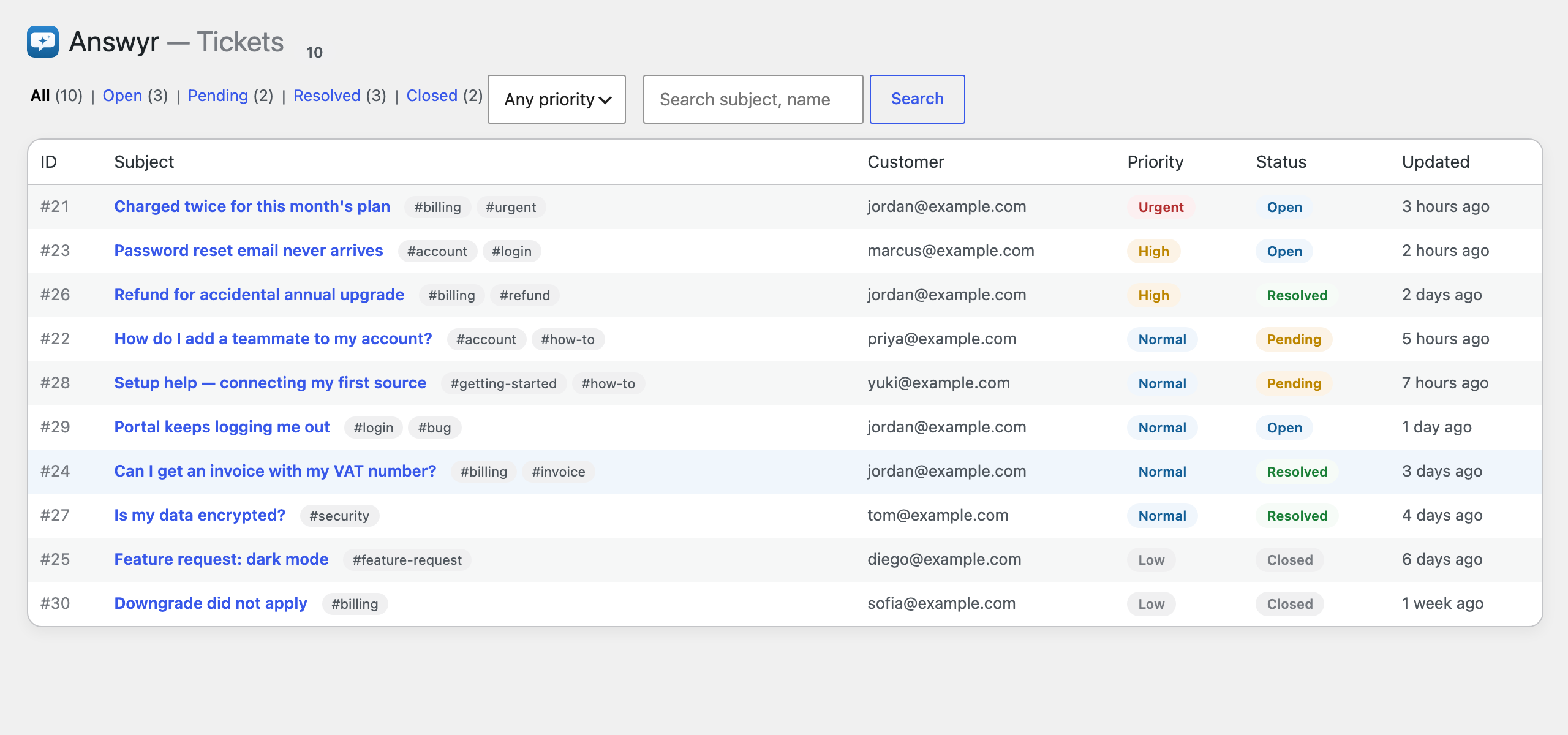Click the ID column header

[48, 162]
